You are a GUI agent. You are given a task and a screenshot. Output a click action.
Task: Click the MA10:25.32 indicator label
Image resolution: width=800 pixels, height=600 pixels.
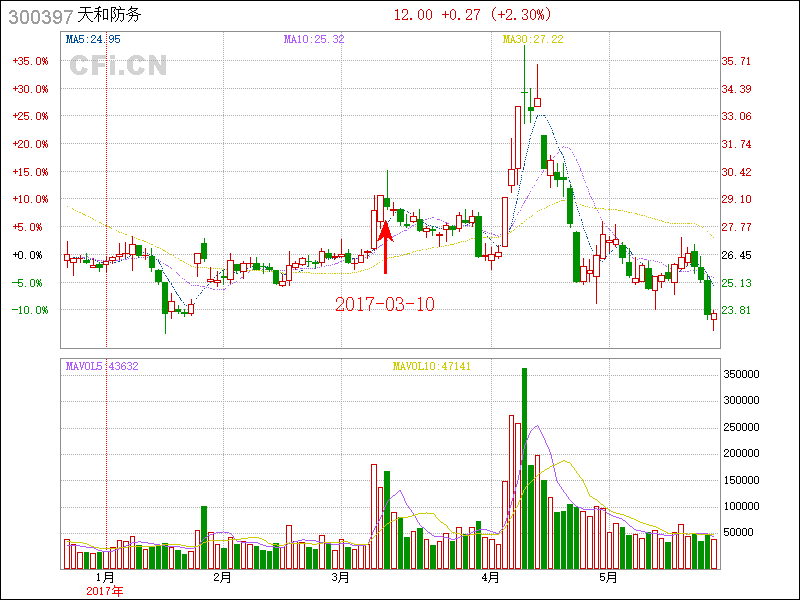[x=313, y=39]
